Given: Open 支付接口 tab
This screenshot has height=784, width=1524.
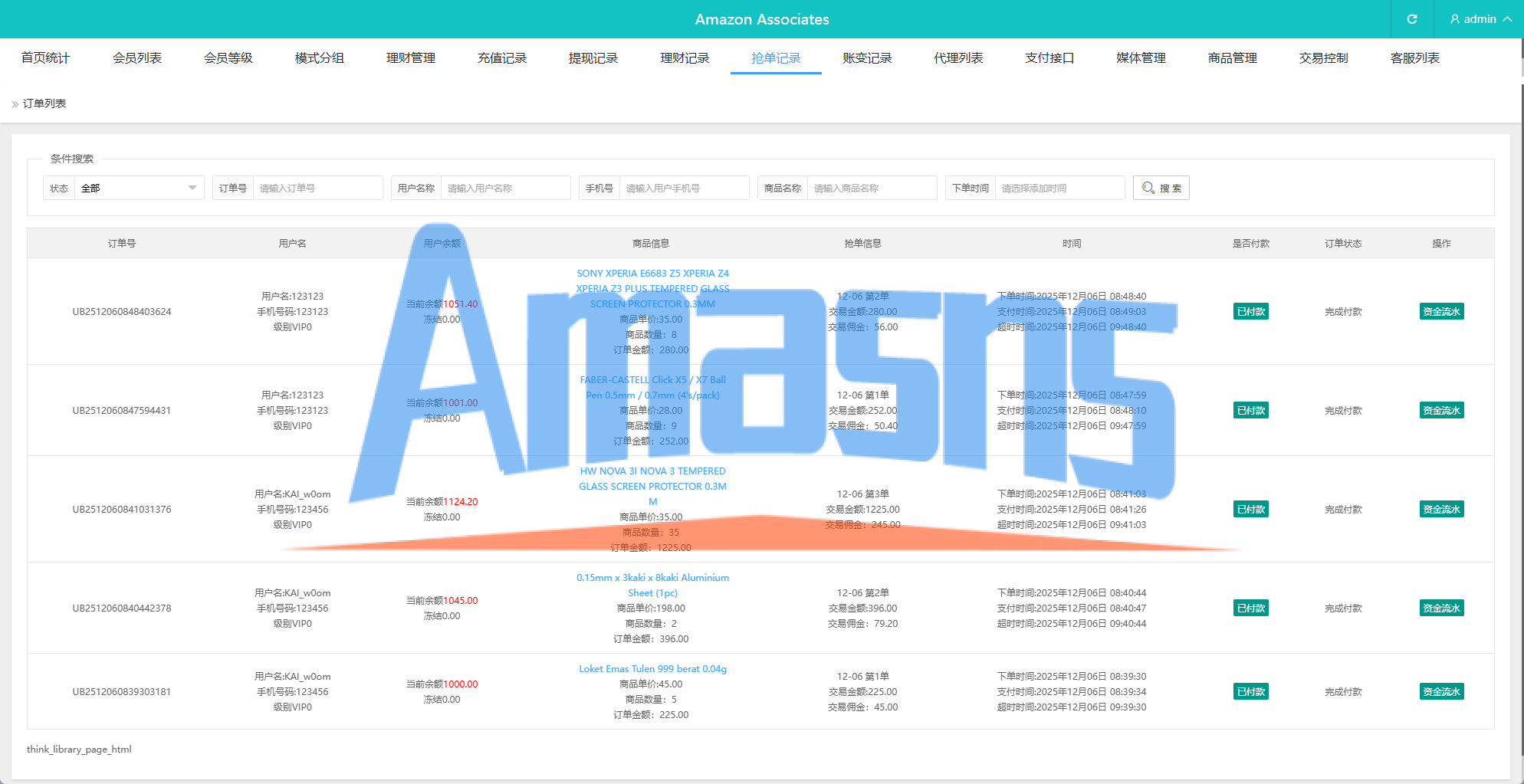Looking at the screenshot, I should [x=1049, y=58].
